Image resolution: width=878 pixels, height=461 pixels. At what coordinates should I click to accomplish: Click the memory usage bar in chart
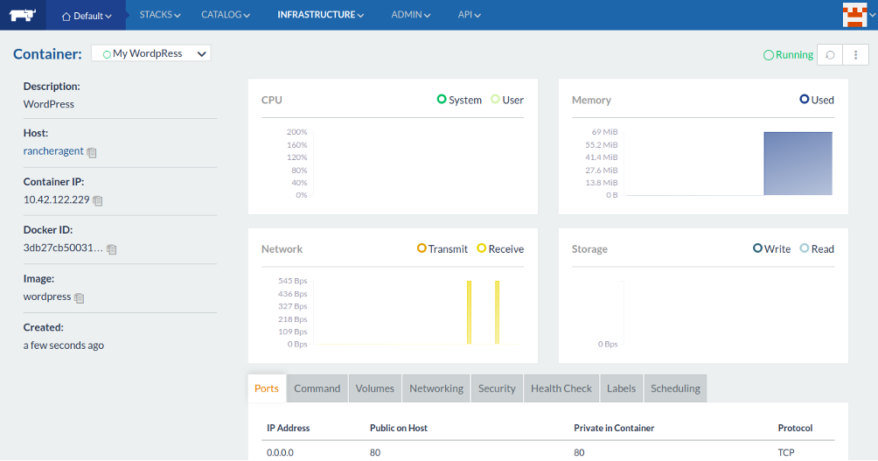pos(797,163)
